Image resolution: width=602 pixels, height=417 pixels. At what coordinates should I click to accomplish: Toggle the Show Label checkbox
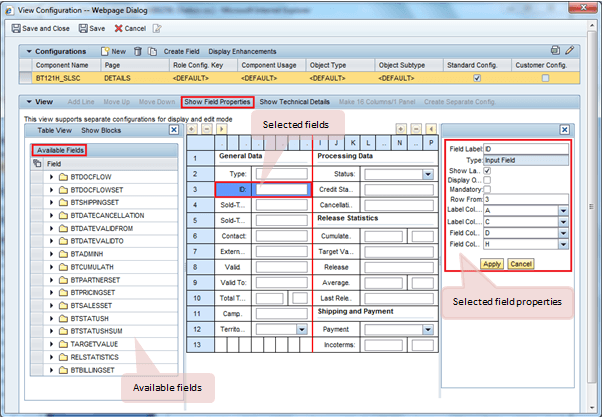(487, 170)
